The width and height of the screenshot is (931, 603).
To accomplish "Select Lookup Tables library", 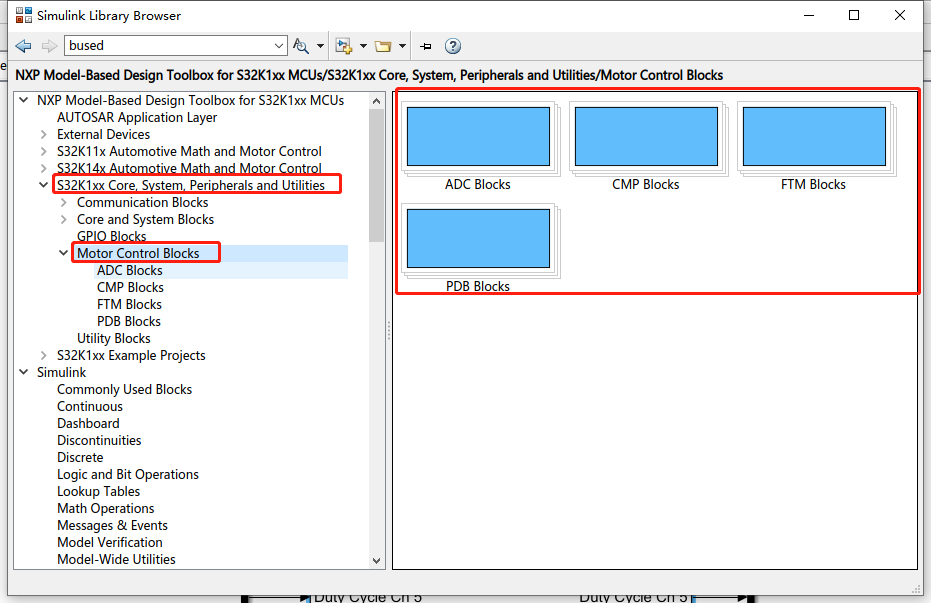I will click(99, 491).
